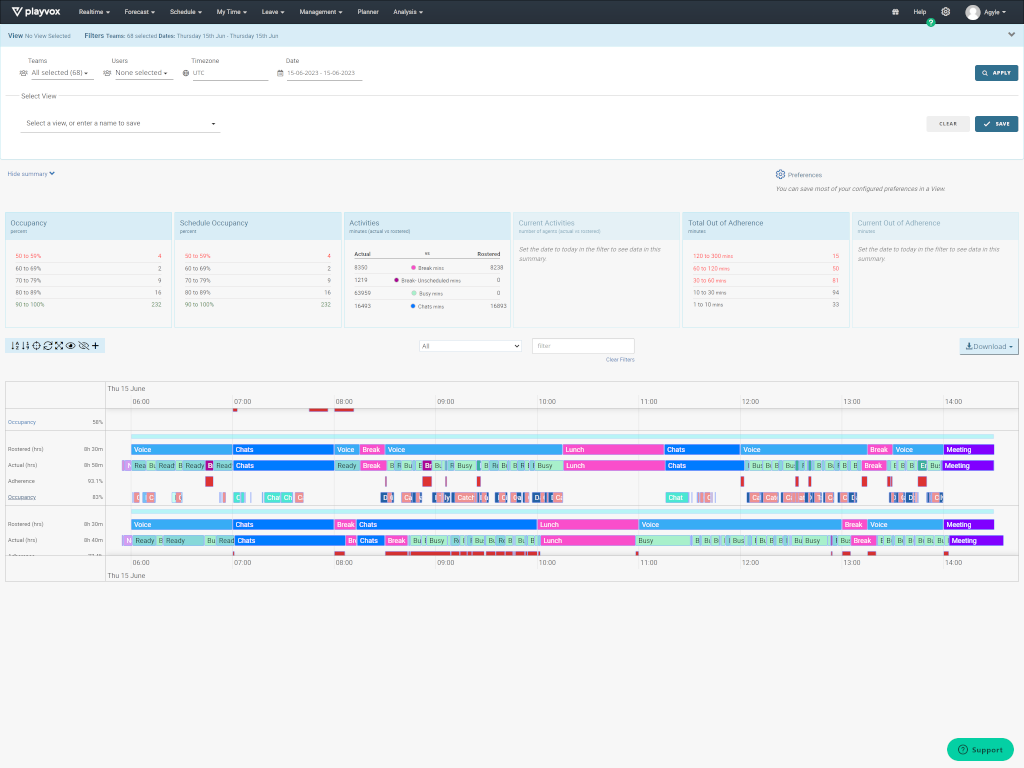Click the refresh icon in timeline toolbar

tap(48, 346)
